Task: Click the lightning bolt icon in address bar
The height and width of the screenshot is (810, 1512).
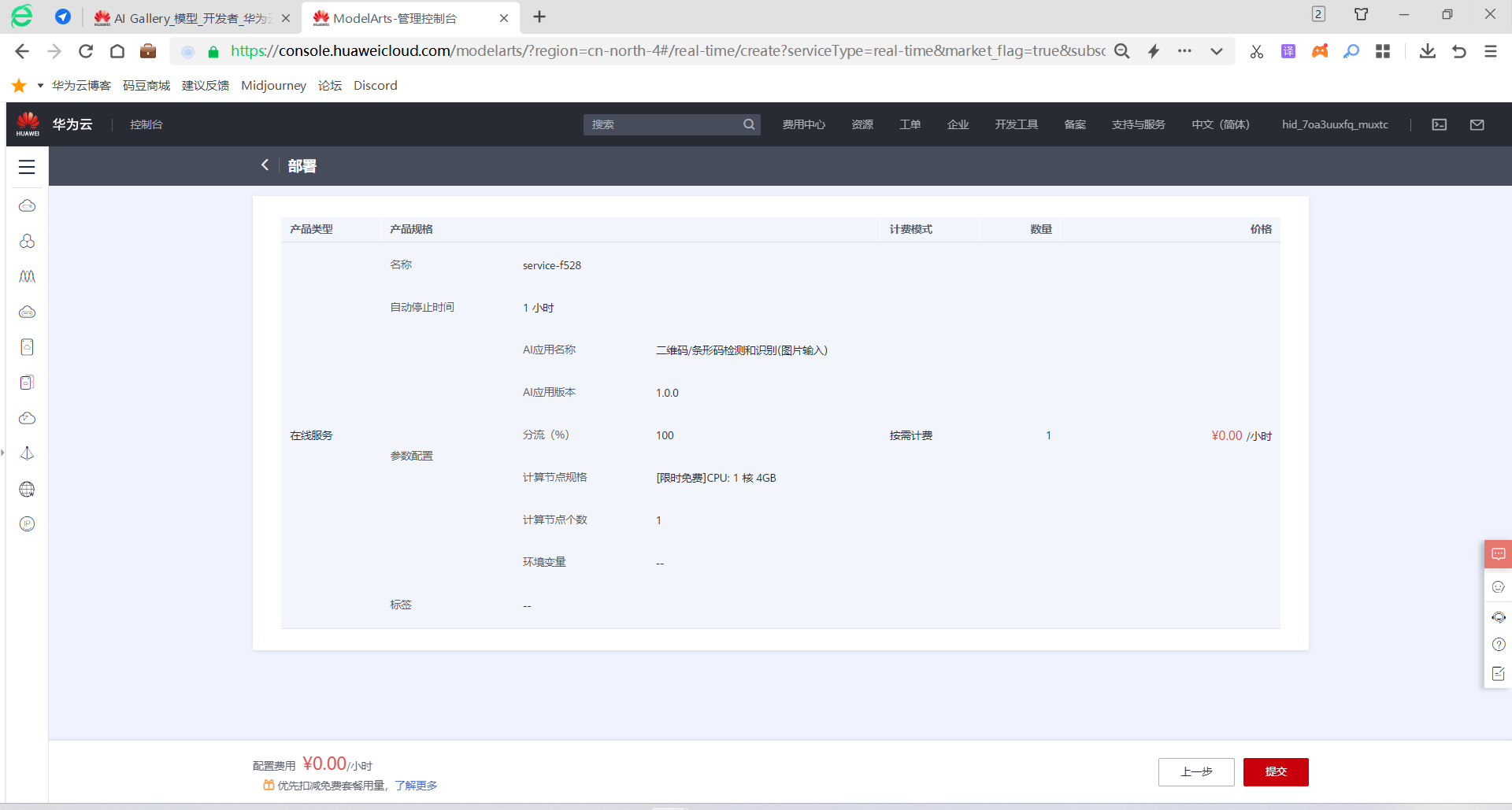Action: click(1154, 51)
